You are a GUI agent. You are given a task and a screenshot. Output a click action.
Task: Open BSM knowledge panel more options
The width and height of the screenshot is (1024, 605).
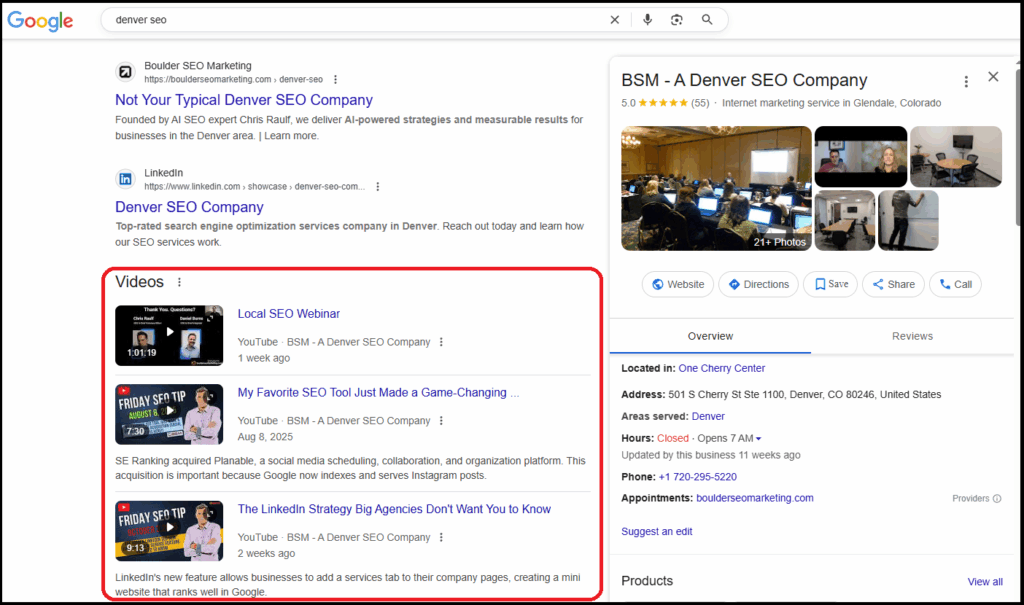(966, 82)
